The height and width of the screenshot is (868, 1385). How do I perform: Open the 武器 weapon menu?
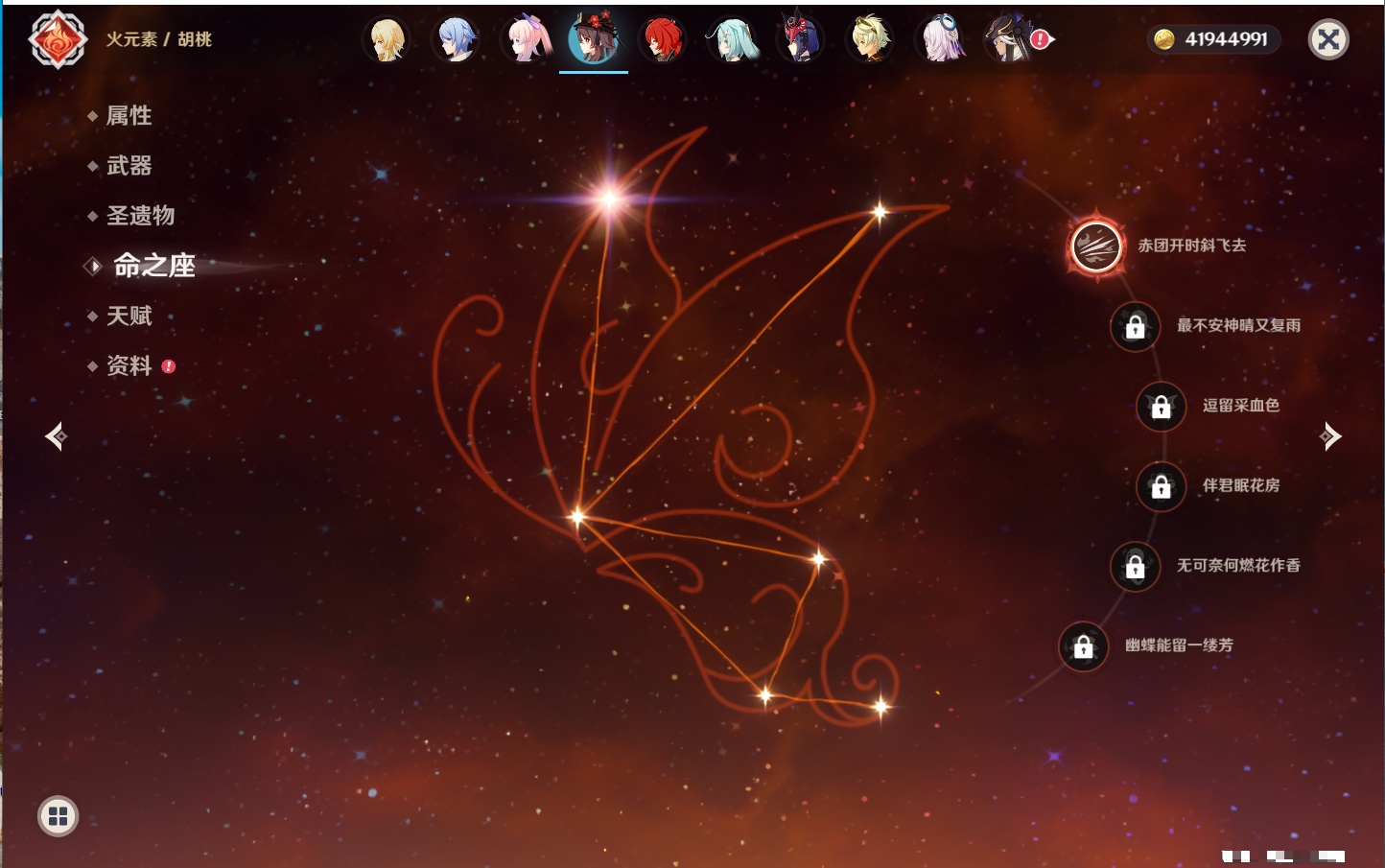click(129, 166)
